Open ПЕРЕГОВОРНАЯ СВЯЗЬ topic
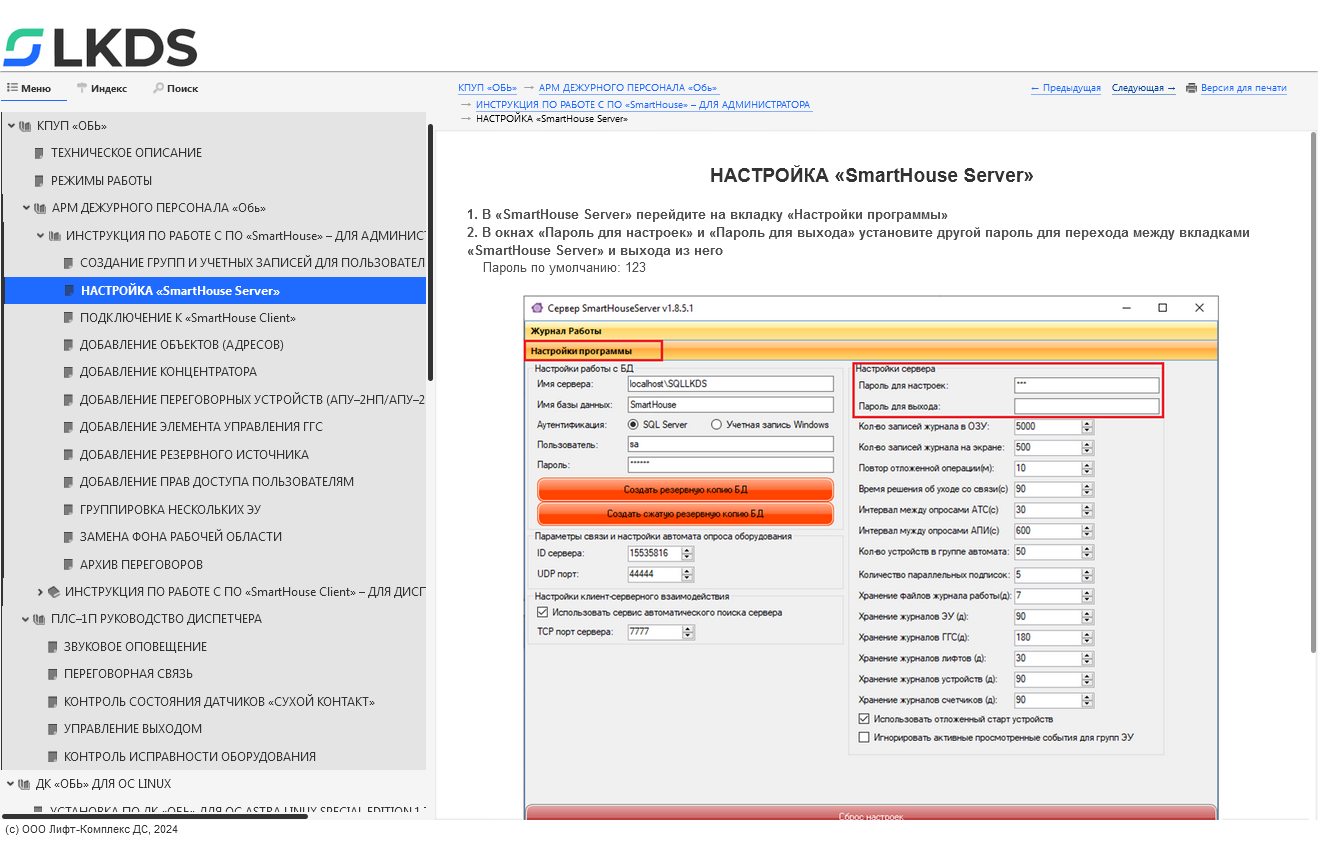Screen dimensions: 1318x843 pyautogui.click(x=128, y=674)
